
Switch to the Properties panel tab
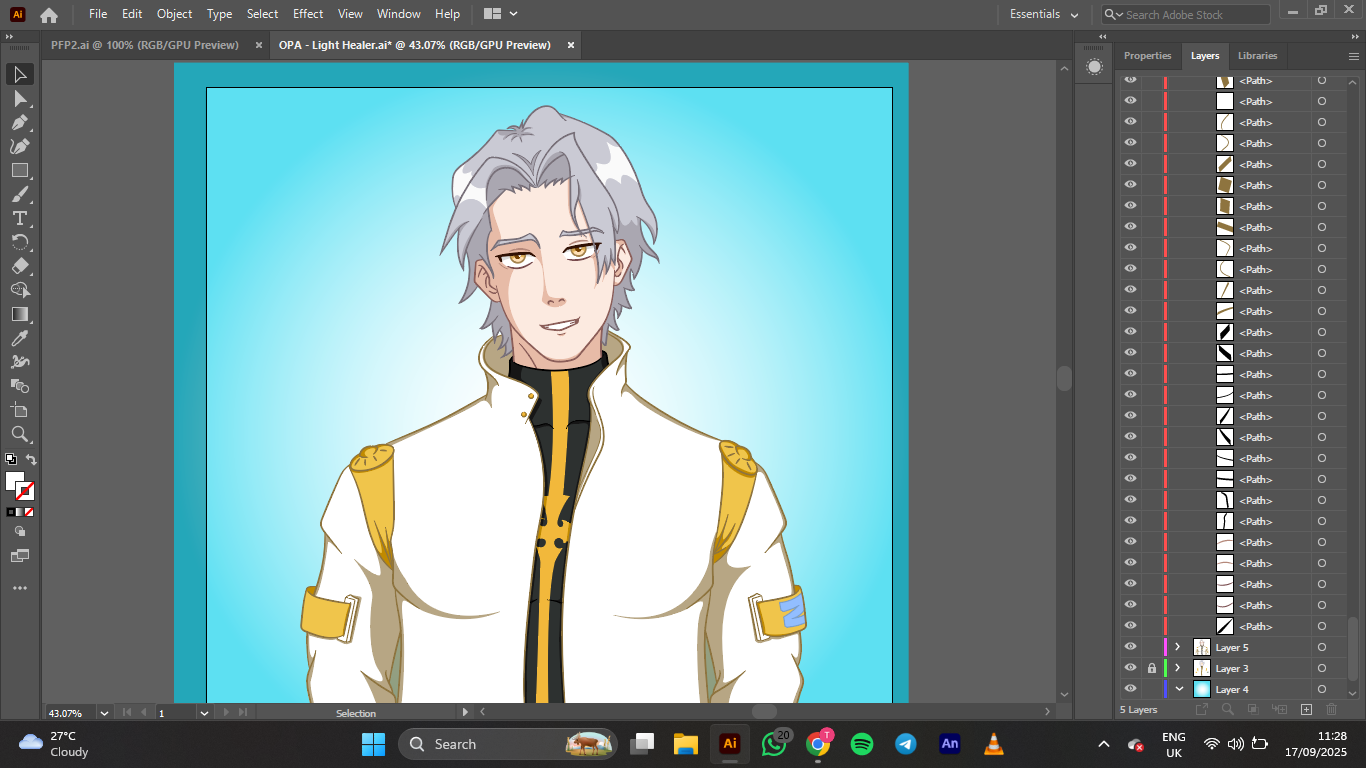[1147, 56]
